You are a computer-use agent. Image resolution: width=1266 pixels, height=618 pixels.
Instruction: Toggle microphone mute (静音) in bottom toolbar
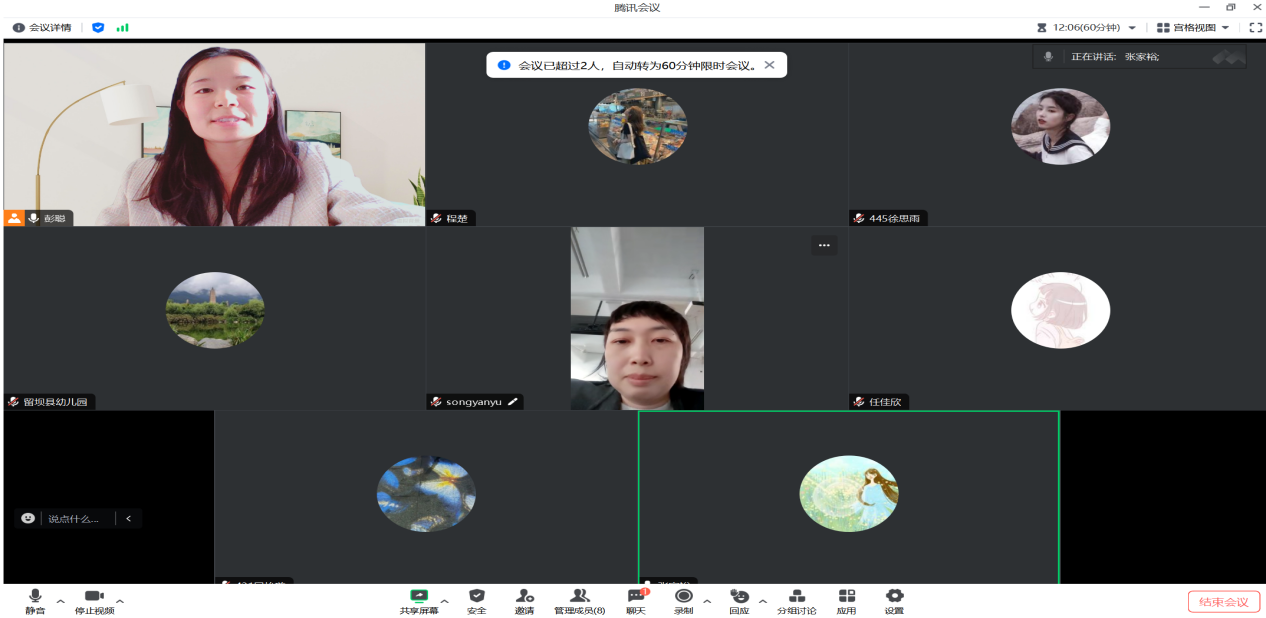coord(35,600)
